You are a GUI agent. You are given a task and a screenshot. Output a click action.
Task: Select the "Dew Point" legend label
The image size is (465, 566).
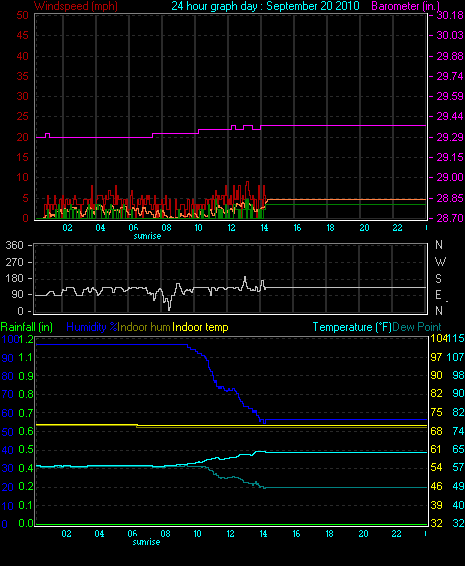[x=417, y=327]
